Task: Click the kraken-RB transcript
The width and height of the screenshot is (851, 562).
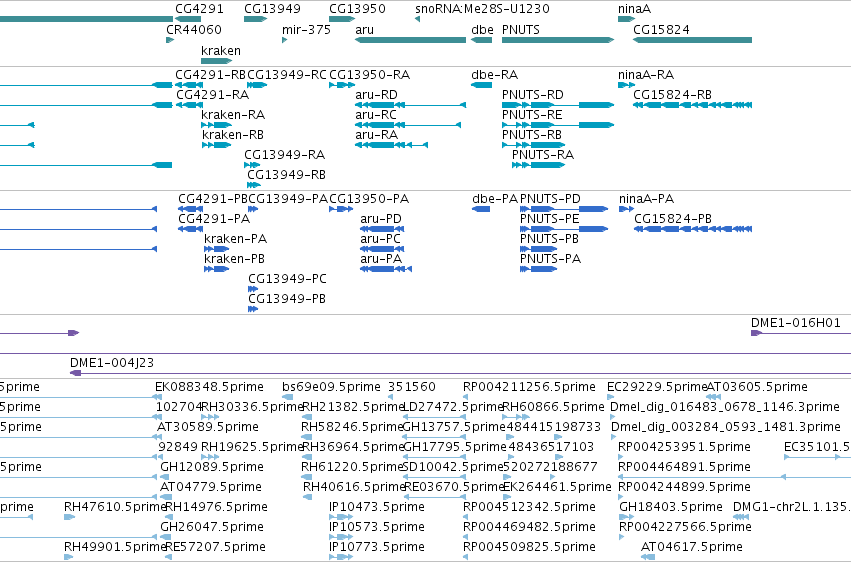Action: point(216,145)
